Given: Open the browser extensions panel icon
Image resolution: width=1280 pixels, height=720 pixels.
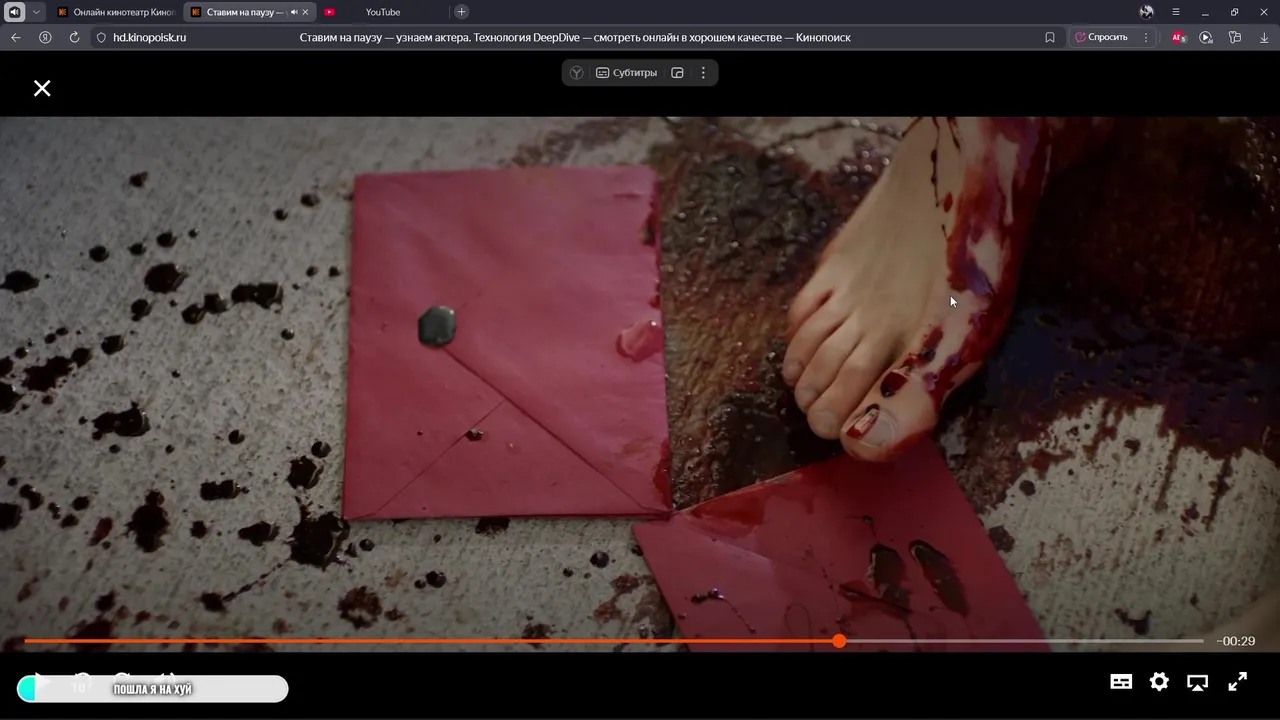Looking at the screenshot, I should pyautogui.click(x=1235, y=37).
